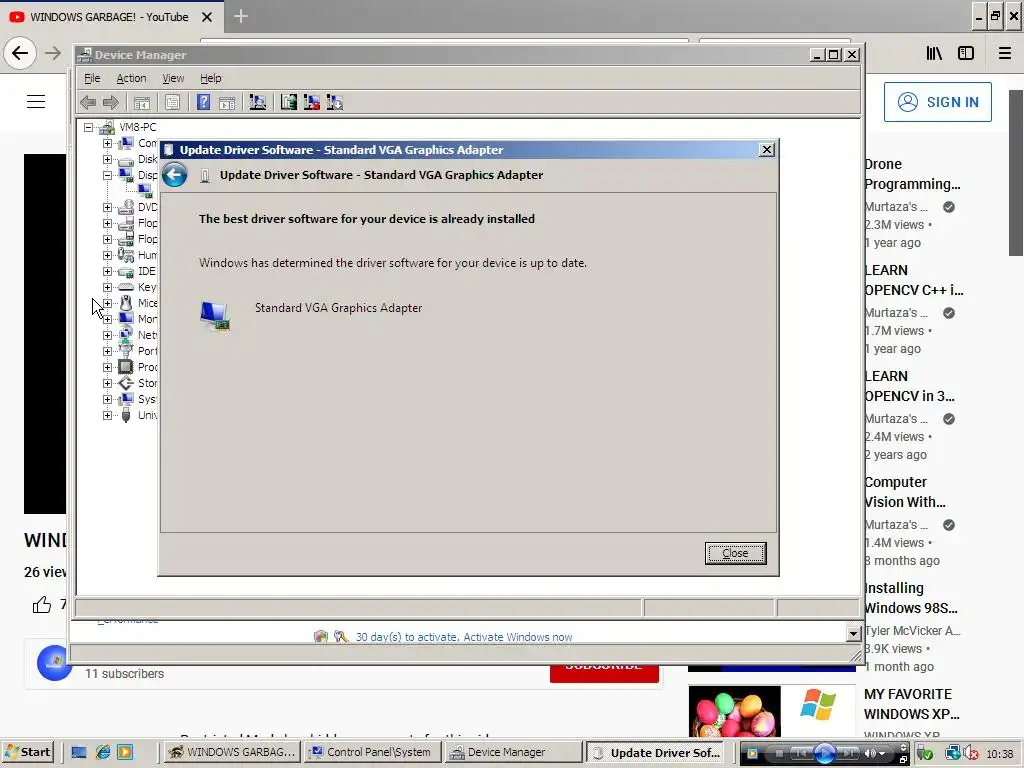Click the Start button

pyautogui.click(x=27, y=752)
